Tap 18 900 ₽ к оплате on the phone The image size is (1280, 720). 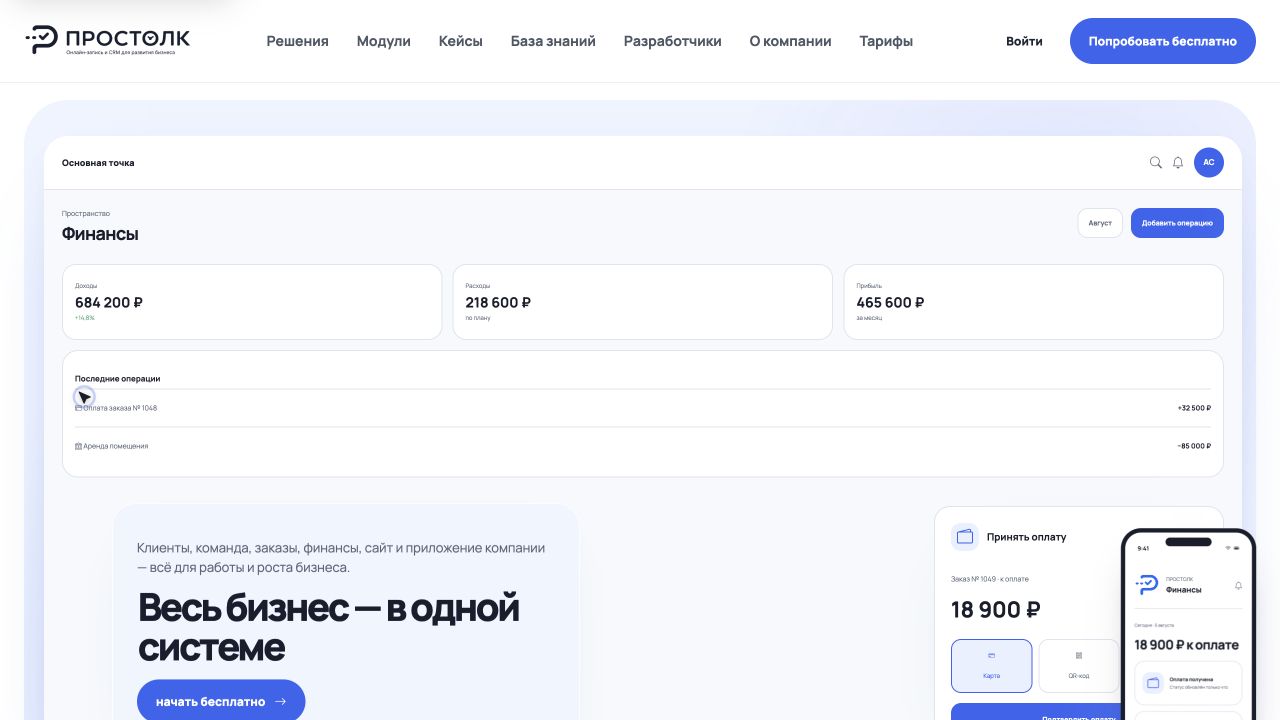(1187, 645)
